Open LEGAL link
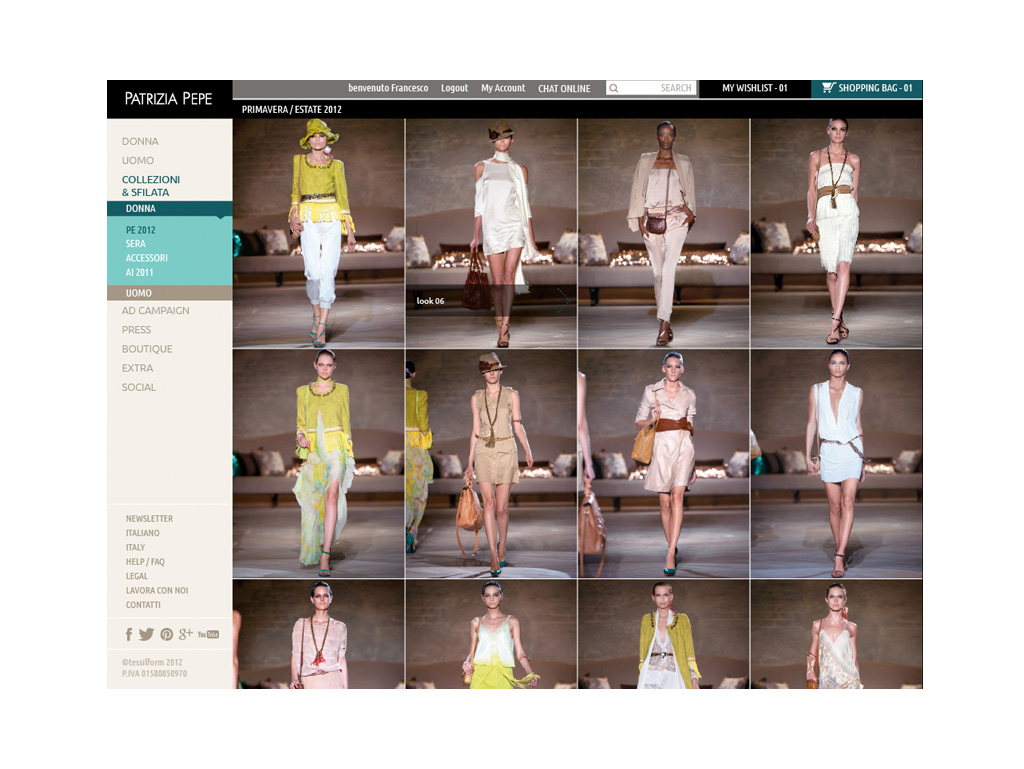 click(x=136, y=576)
